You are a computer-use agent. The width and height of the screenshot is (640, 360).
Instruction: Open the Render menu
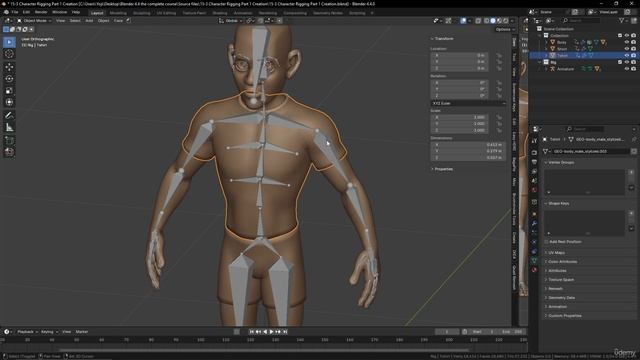click(x=41, y=12)
